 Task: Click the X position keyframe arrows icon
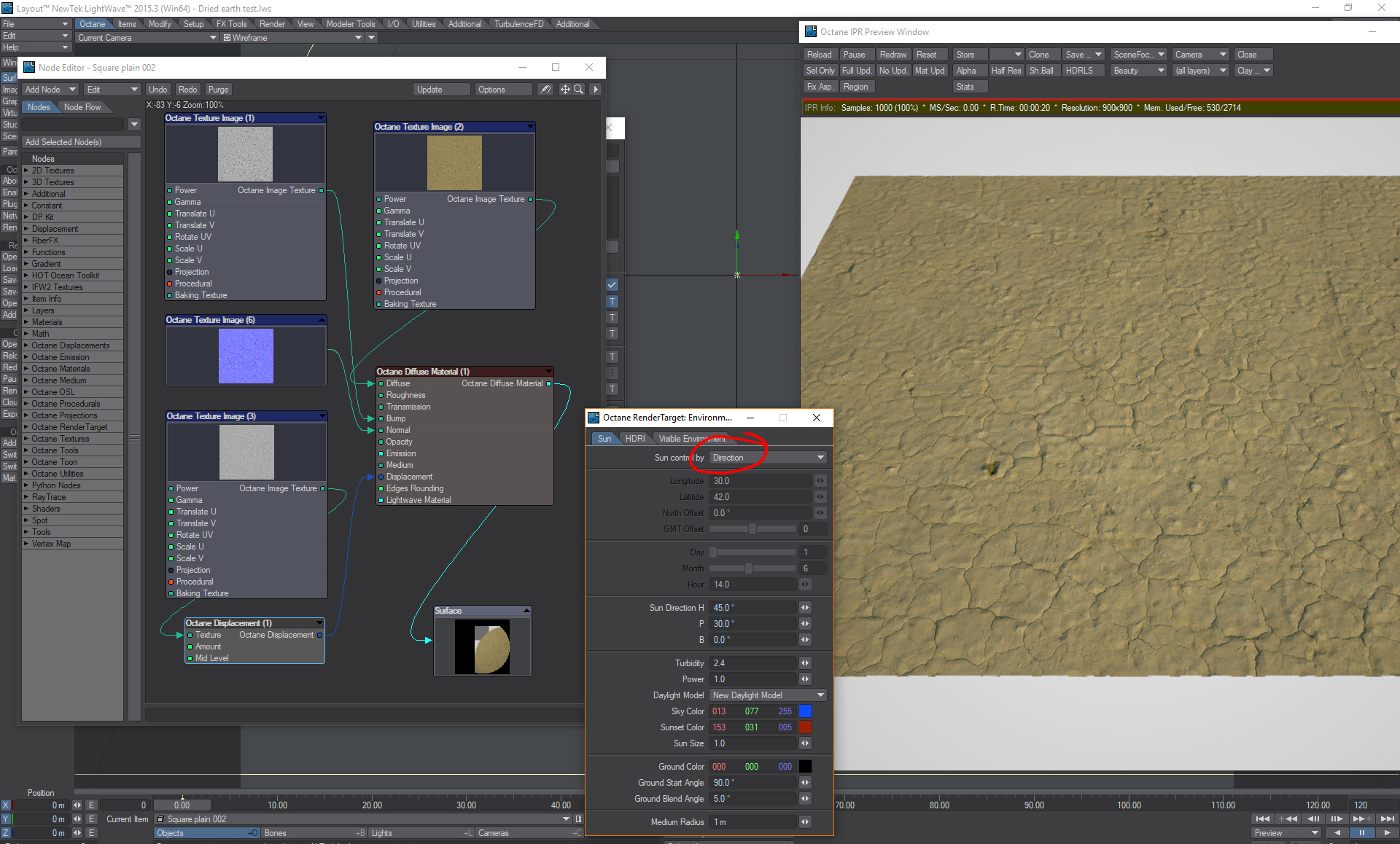pos(77,805)
